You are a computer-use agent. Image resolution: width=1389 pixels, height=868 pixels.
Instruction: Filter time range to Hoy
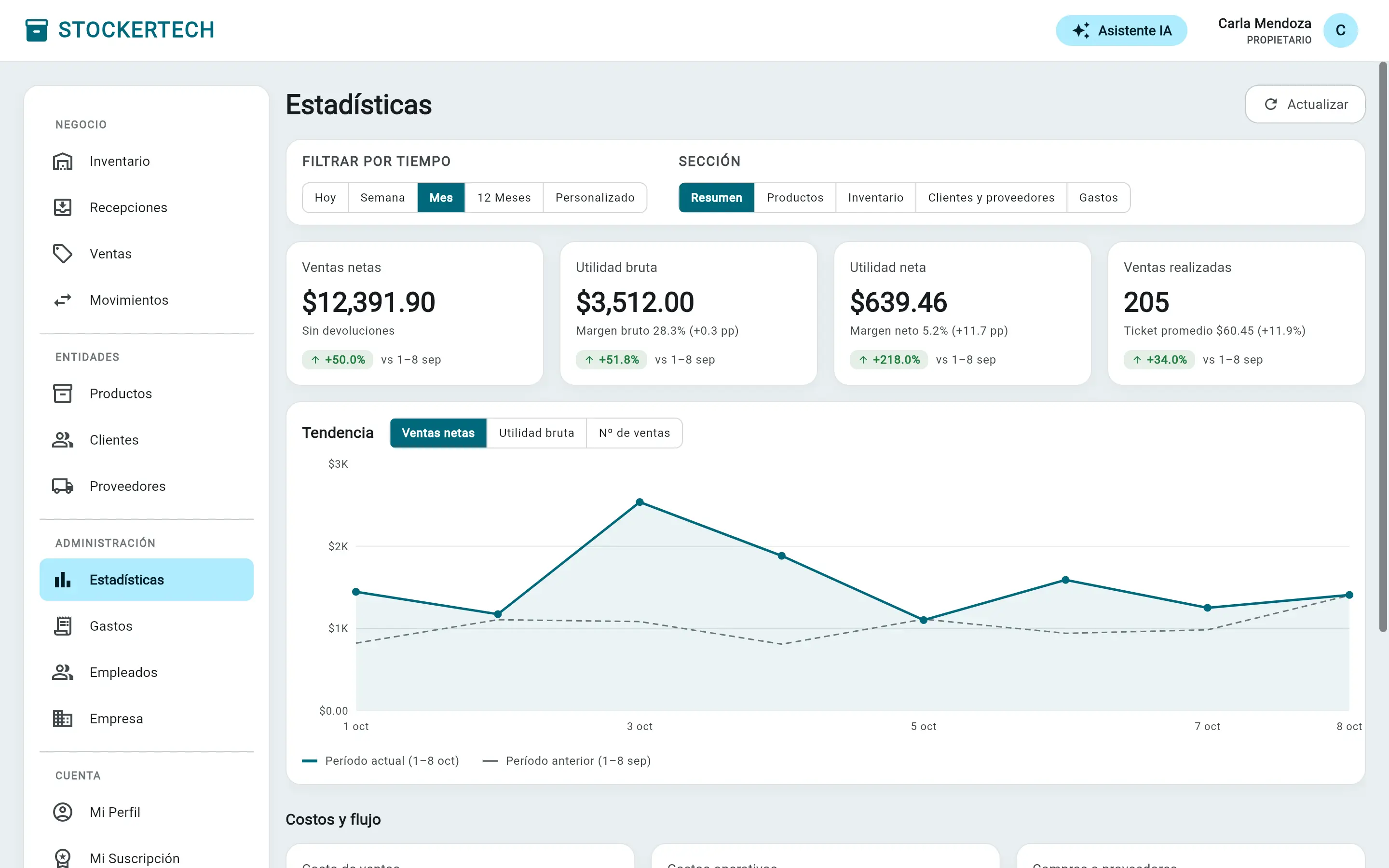pos(325,198)
